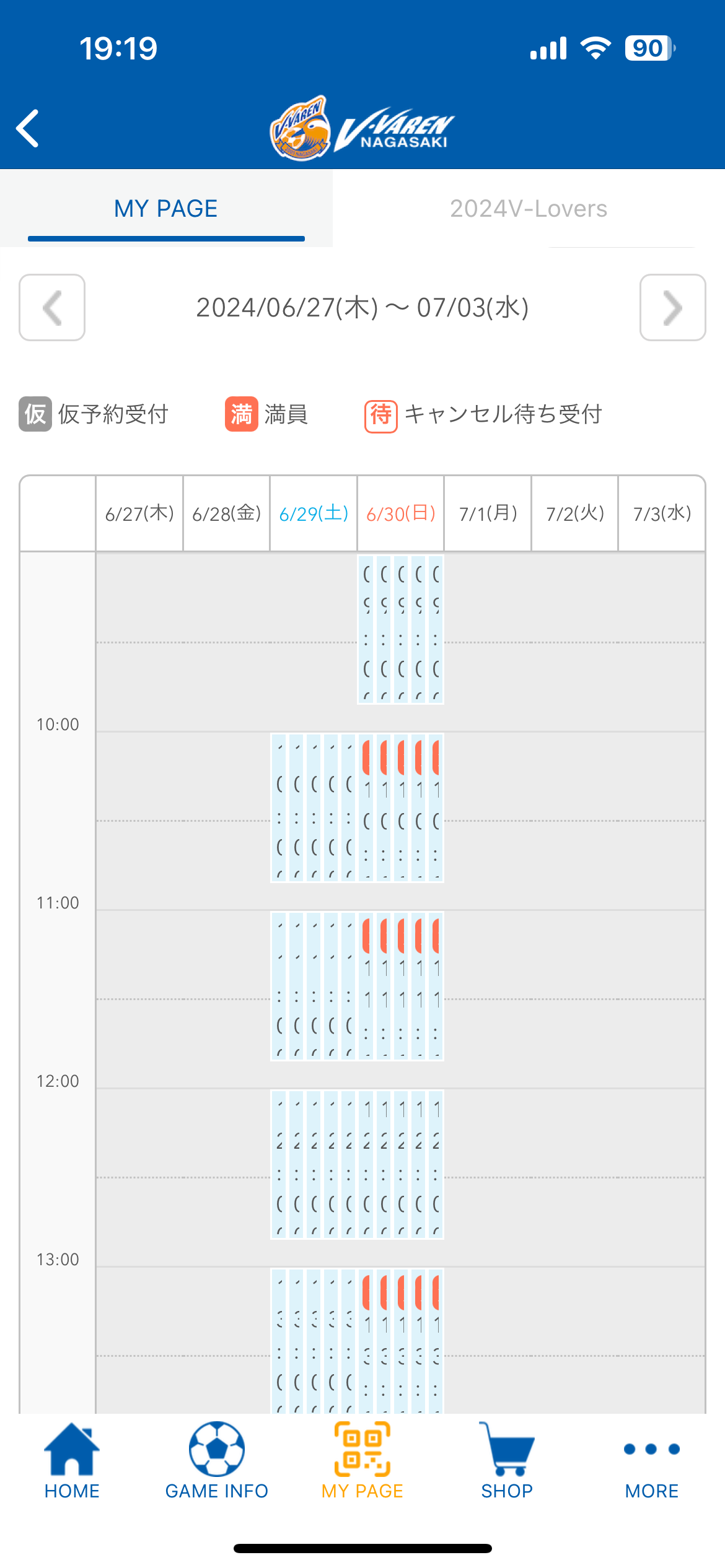Open HOME from bottom navigation

coord(72,1461)
